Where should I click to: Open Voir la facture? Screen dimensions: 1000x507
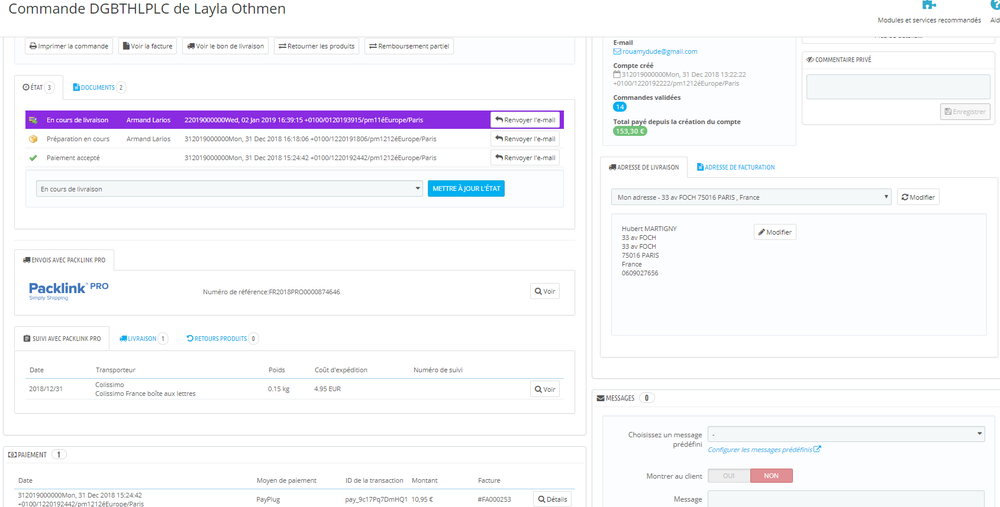(147, 46)
